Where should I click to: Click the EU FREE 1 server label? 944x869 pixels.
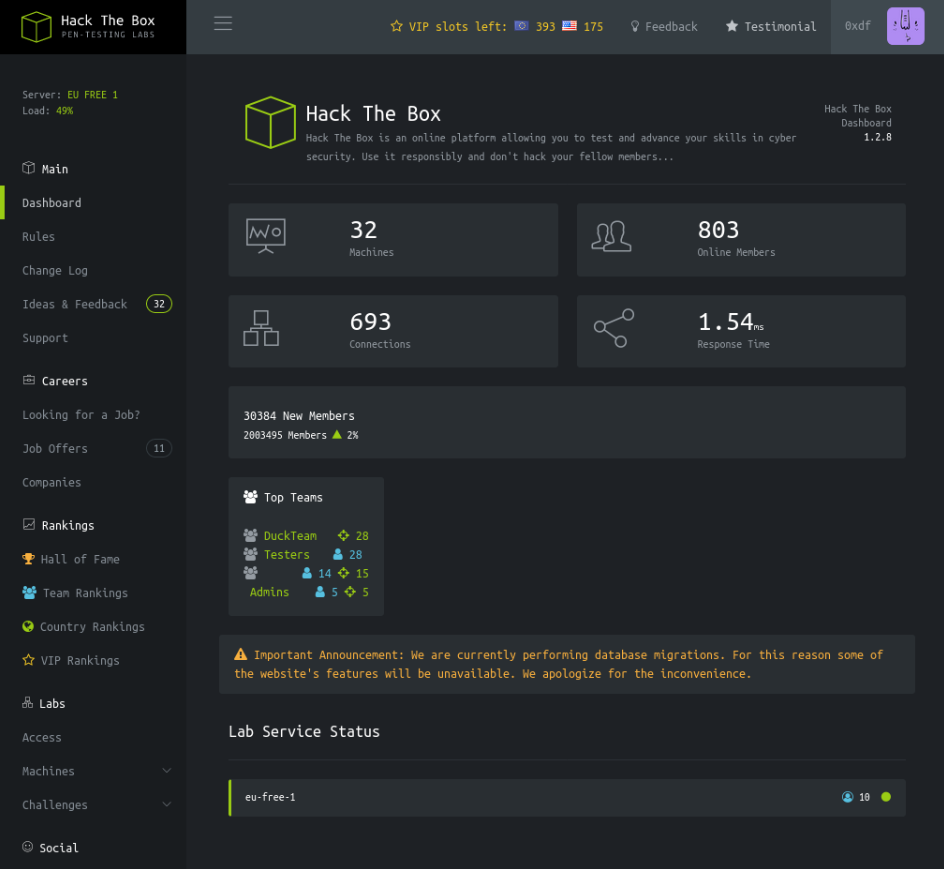92,95
